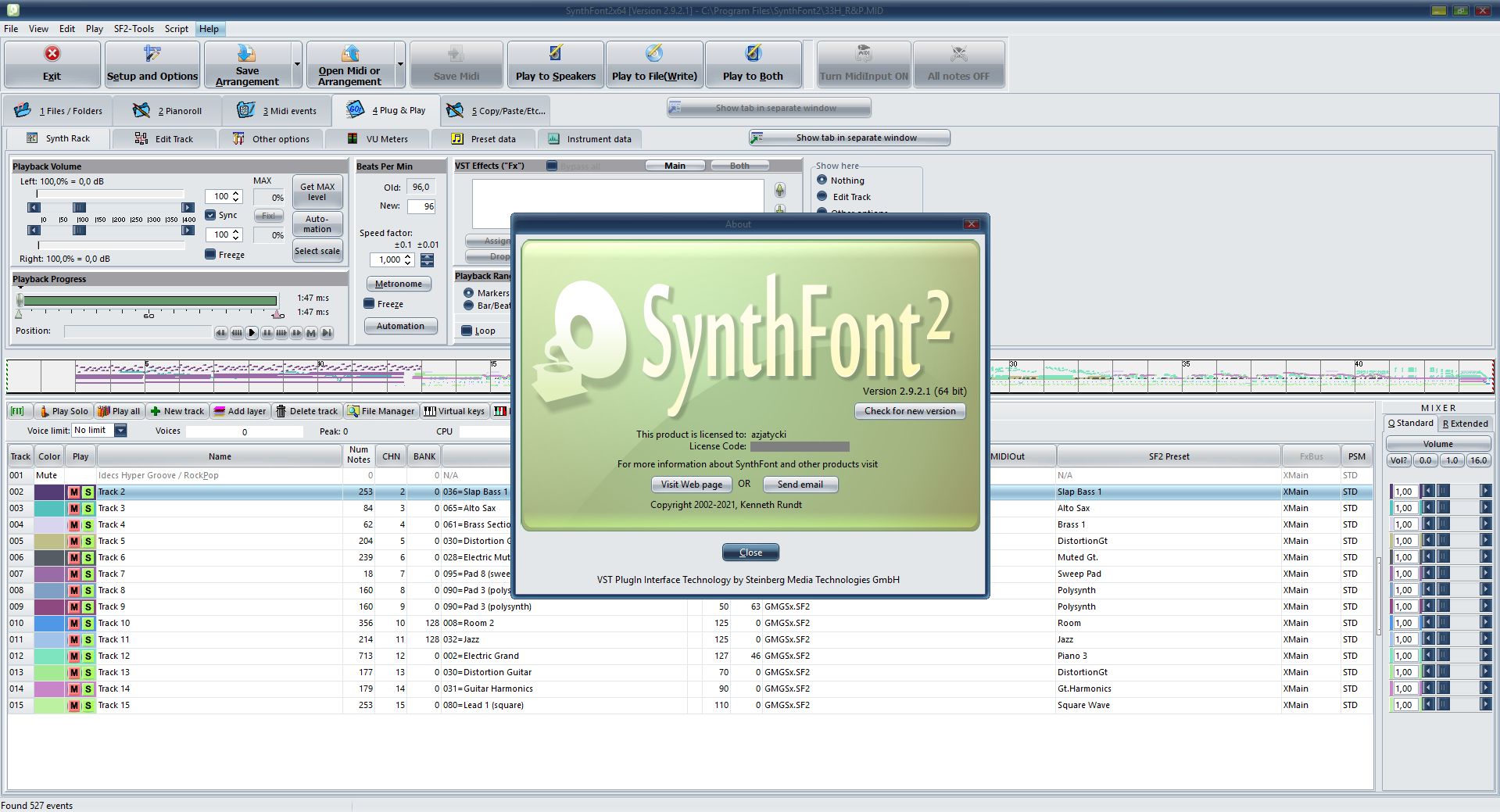Click the Play to Speakers icon

(x=555, y=52)
